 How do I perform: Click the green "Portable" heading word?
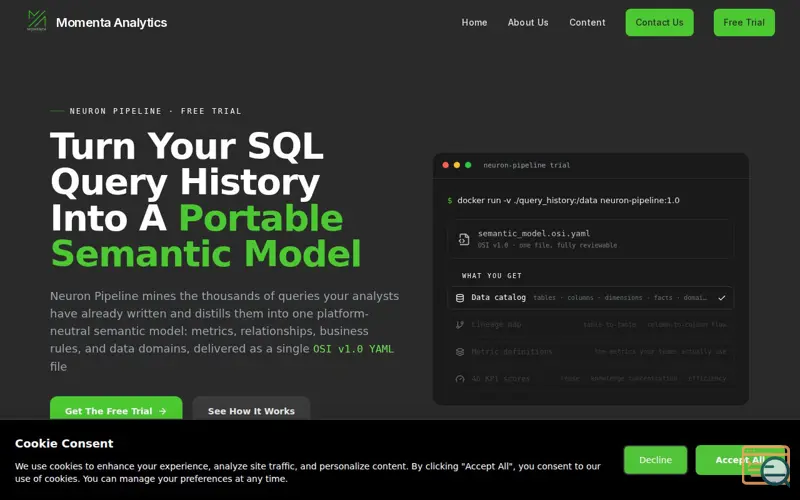point(261,218)
